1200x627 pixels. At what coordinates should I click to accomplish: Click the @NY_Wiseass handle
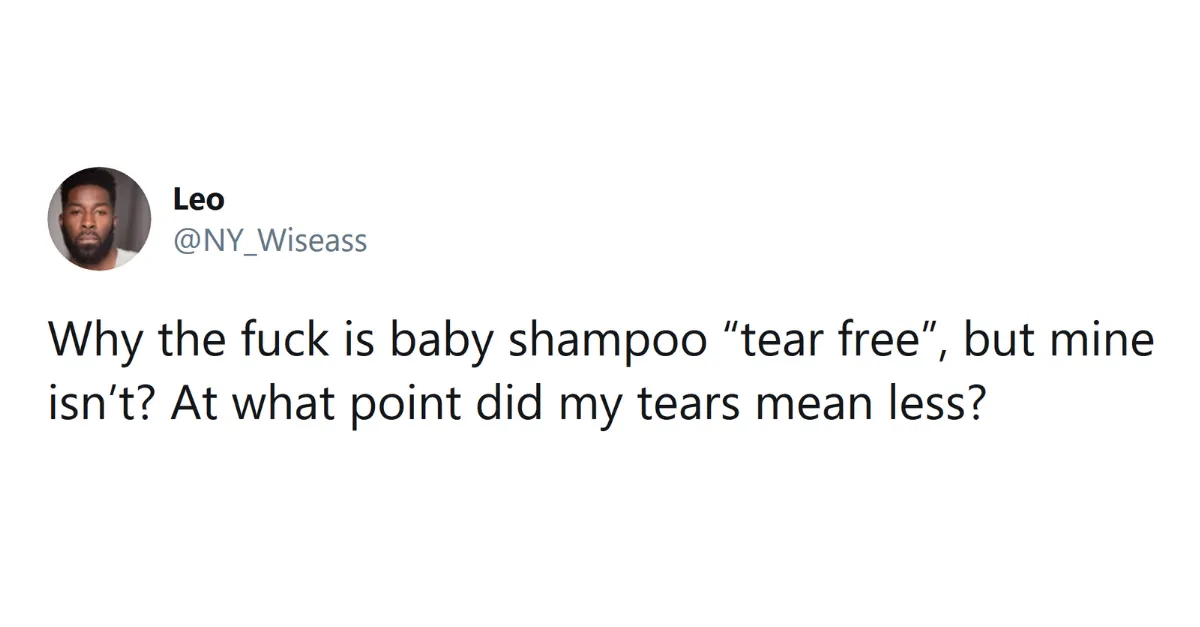click(270, 240)
